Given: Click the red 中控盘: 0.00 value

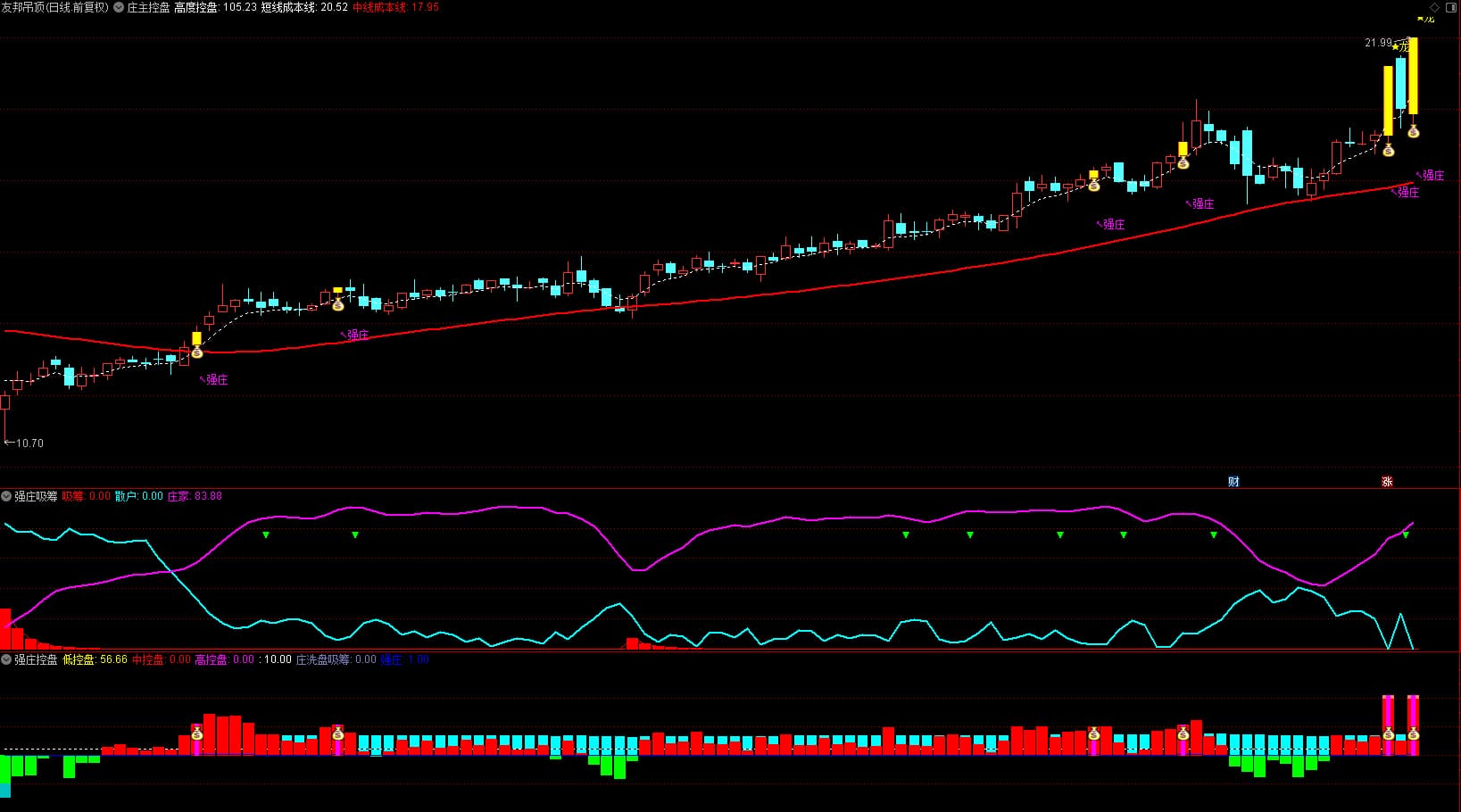Looking at the screenshot, I should 162,659.
